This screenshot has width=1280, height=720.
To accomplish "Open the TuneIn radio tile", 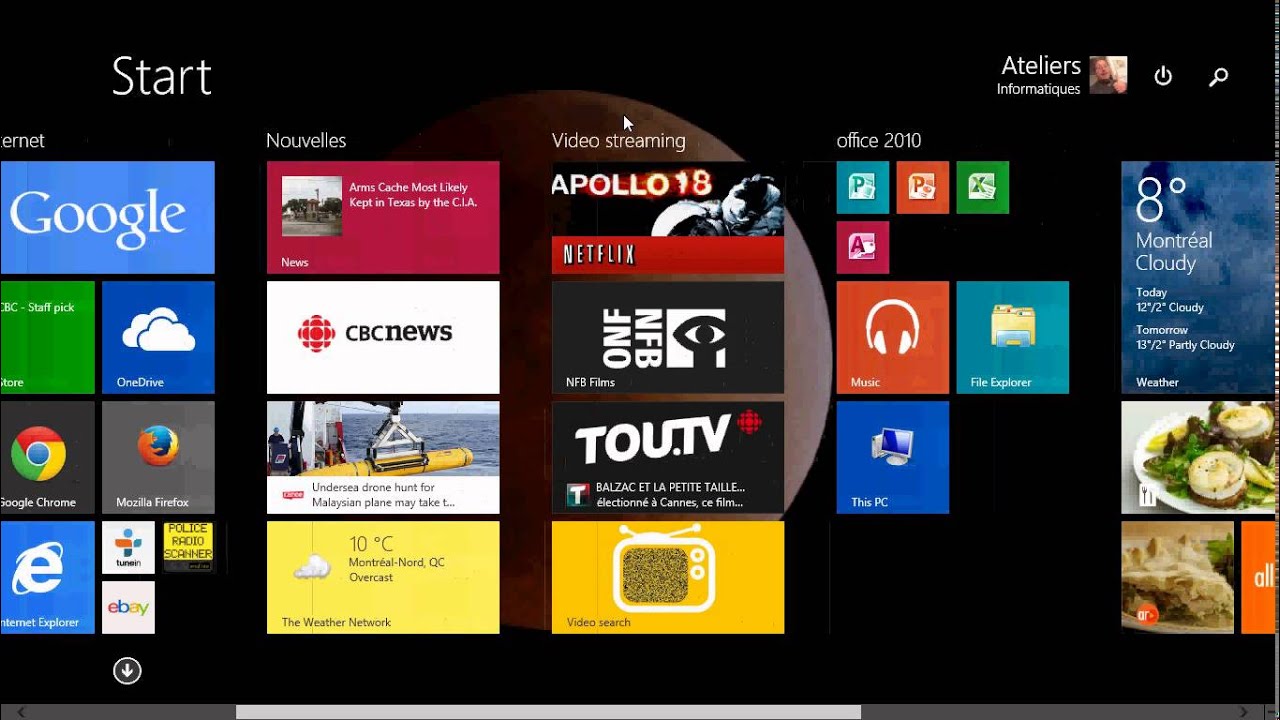I will pyautogui.click(x=128, y=547).
